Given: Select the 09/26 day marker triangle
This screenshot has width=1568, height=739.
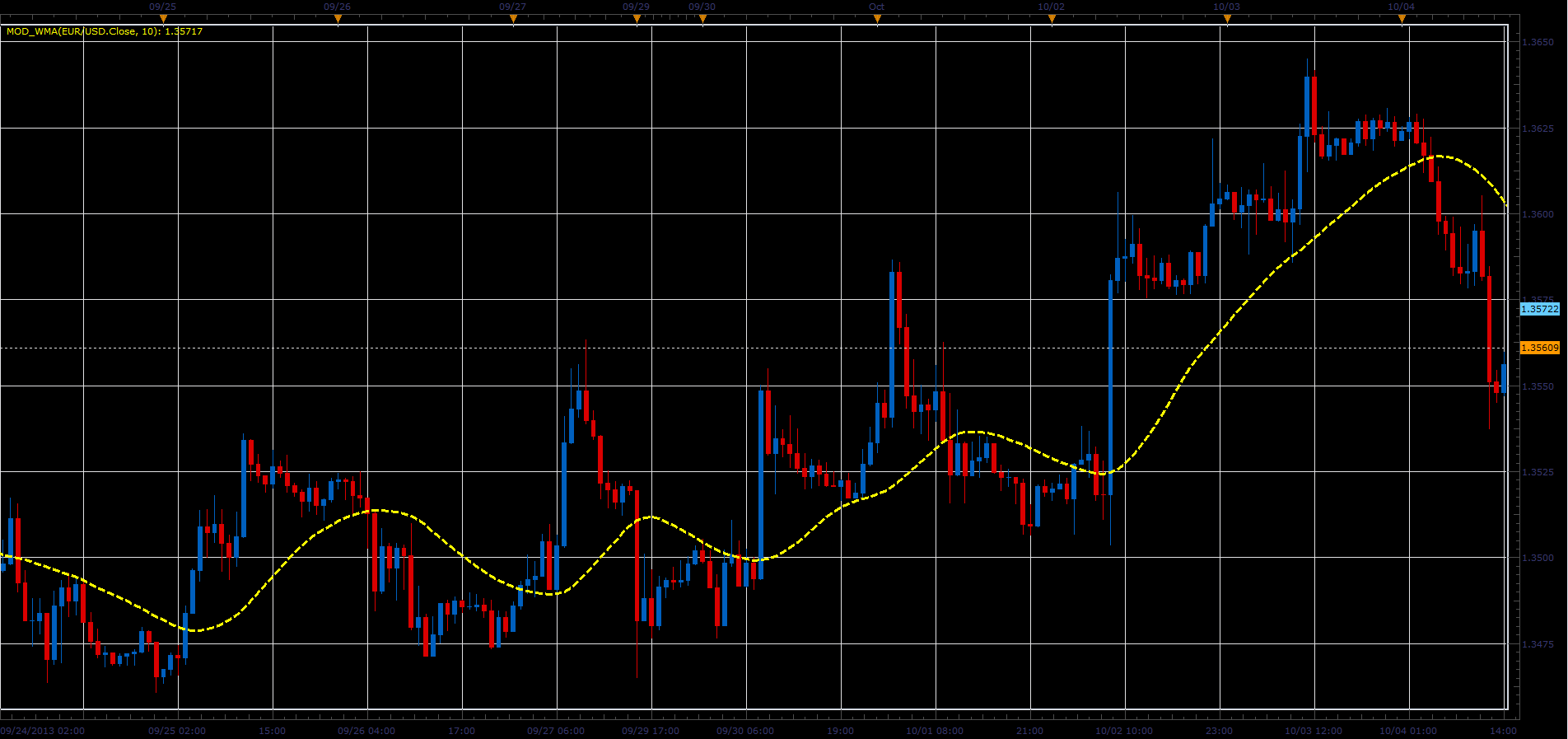Looking at the screenshot, I should [338, 18].
